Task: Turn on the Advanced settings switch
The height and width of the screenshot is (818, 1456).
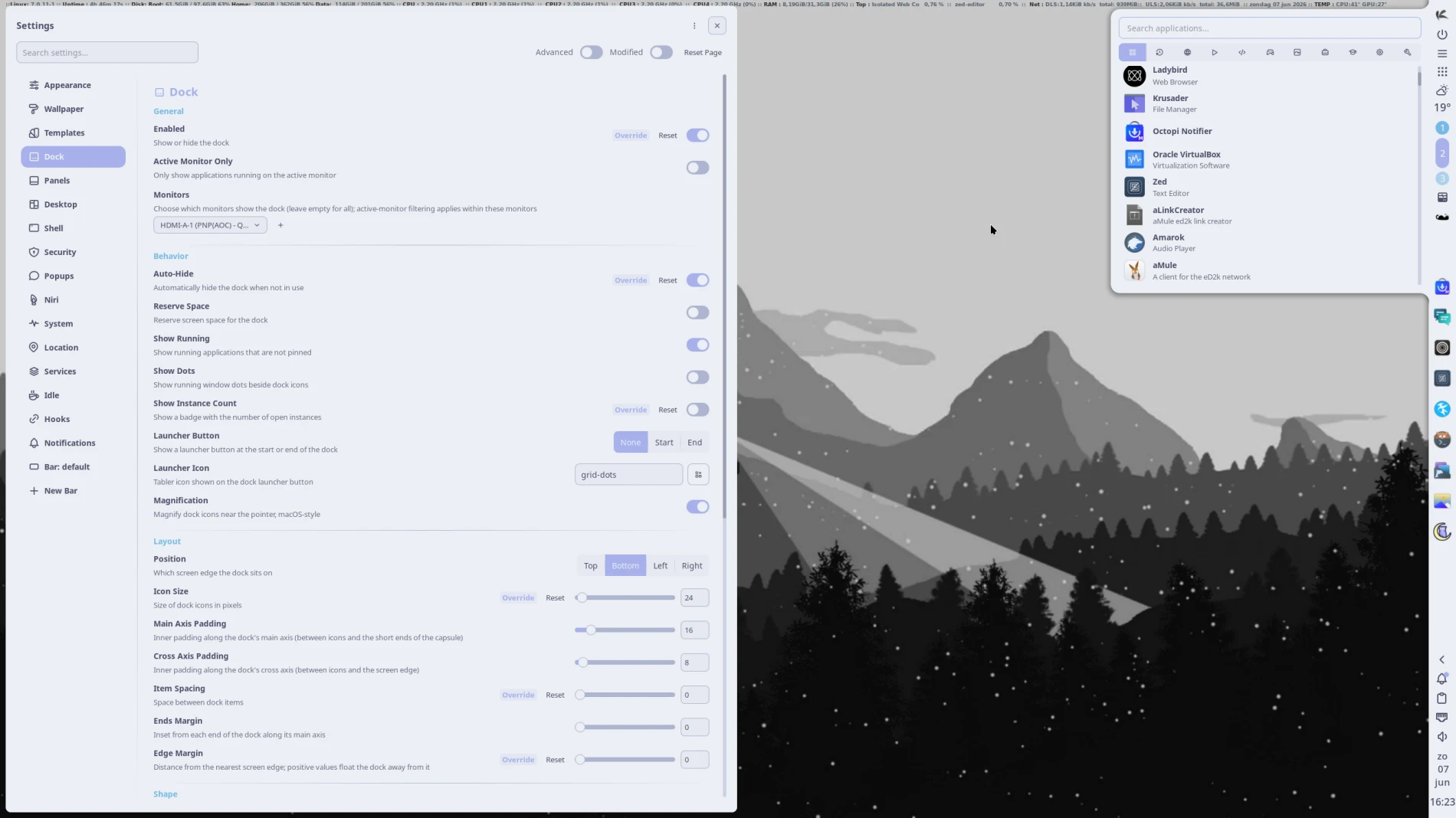Action: pos(591,52)
